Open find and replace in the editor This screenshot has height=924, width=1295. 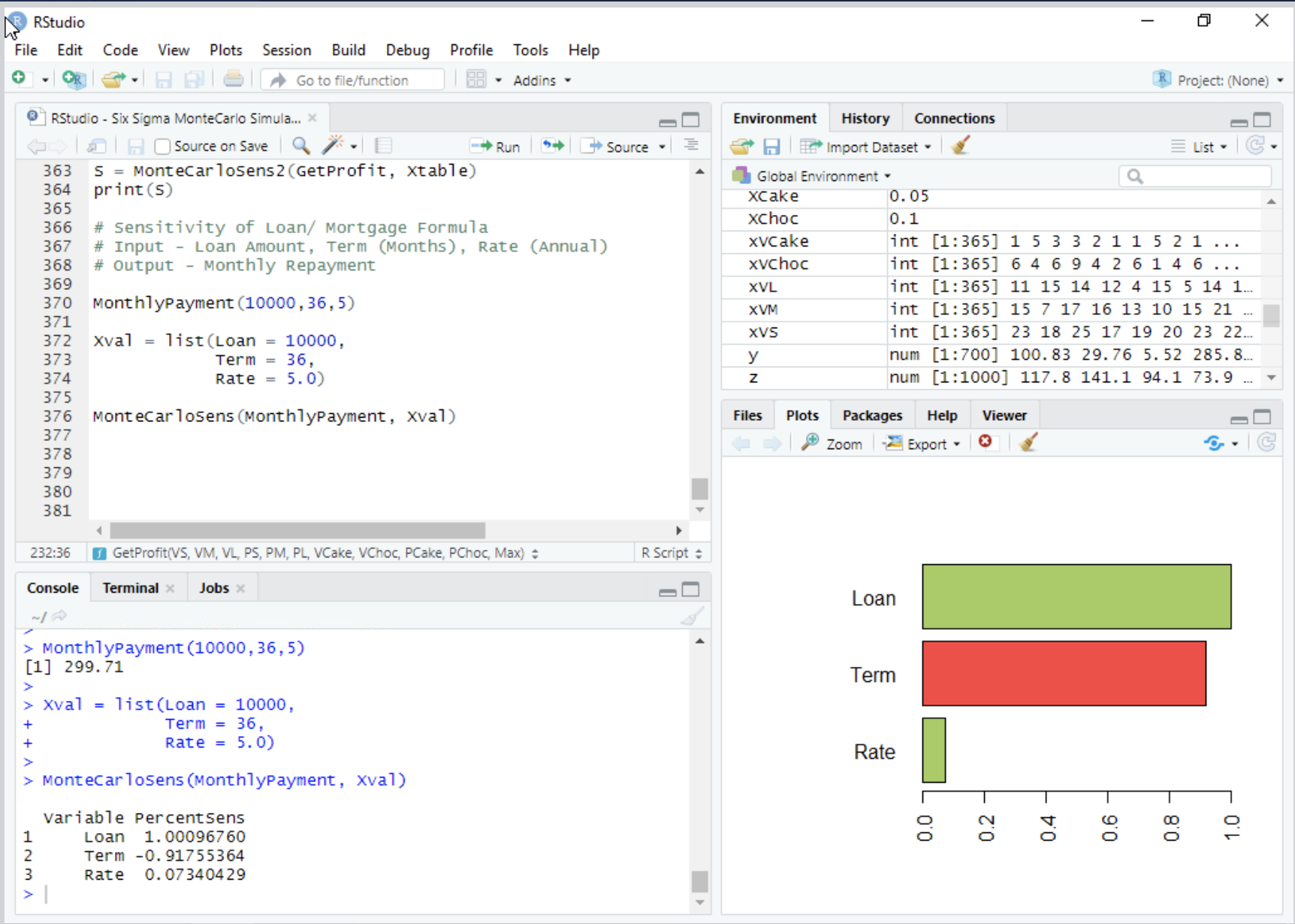coord(300,145)
